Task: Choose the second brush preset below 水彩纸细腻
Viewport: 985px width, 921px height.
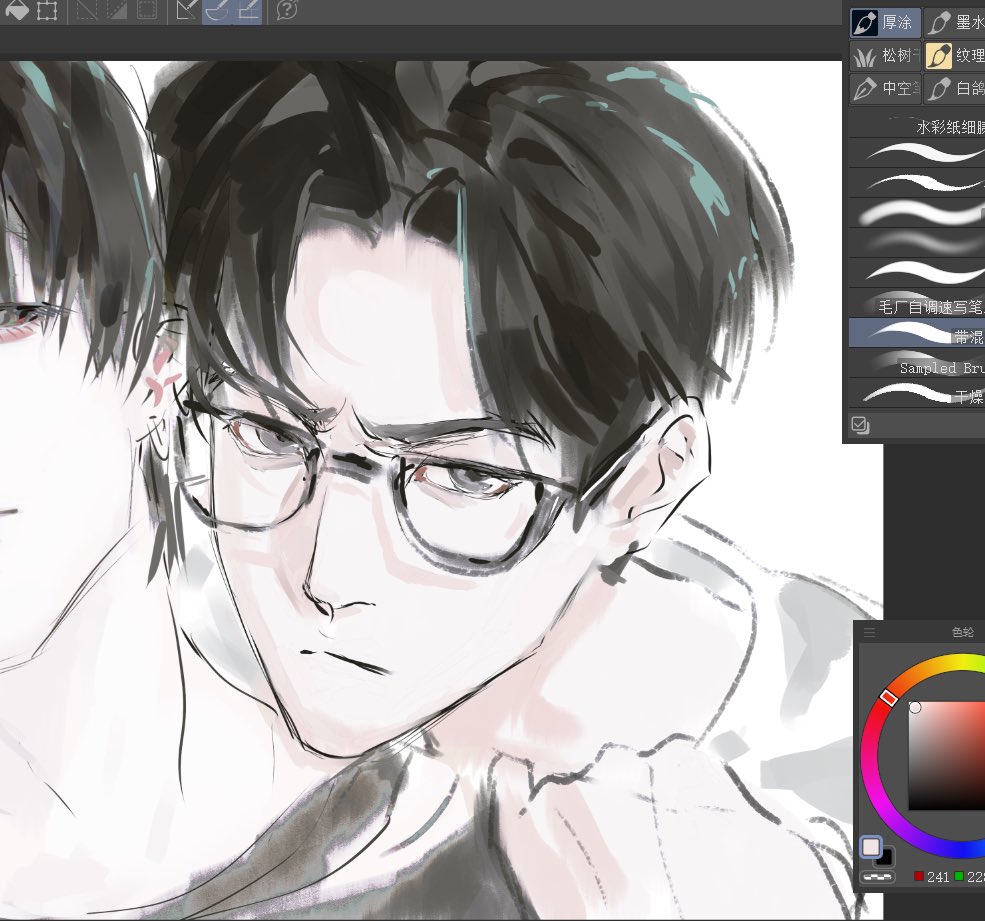Action: (x=917, y=183)
